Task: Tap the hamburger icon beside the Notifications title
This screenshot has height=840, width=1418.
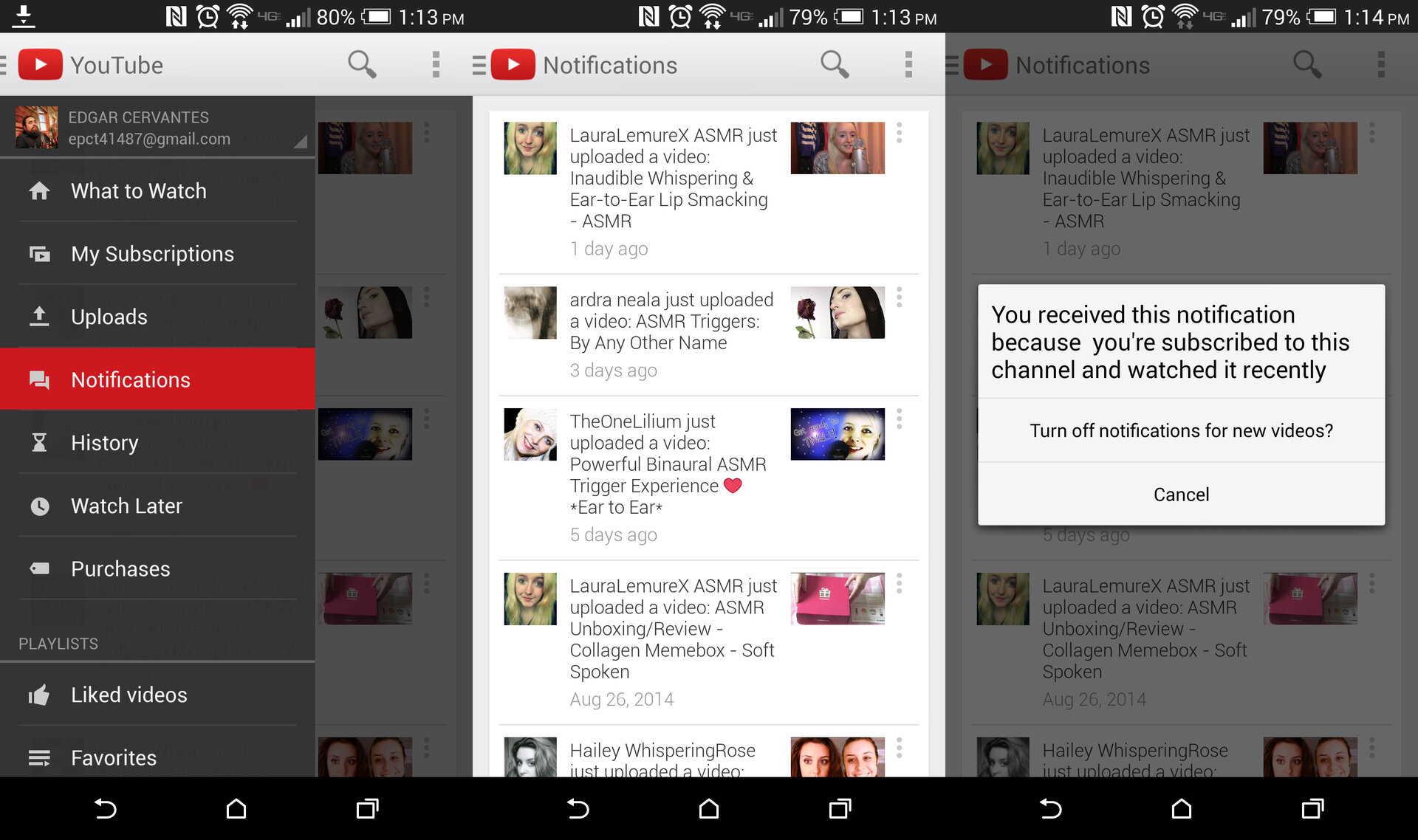Action: [x=479, y=65]
